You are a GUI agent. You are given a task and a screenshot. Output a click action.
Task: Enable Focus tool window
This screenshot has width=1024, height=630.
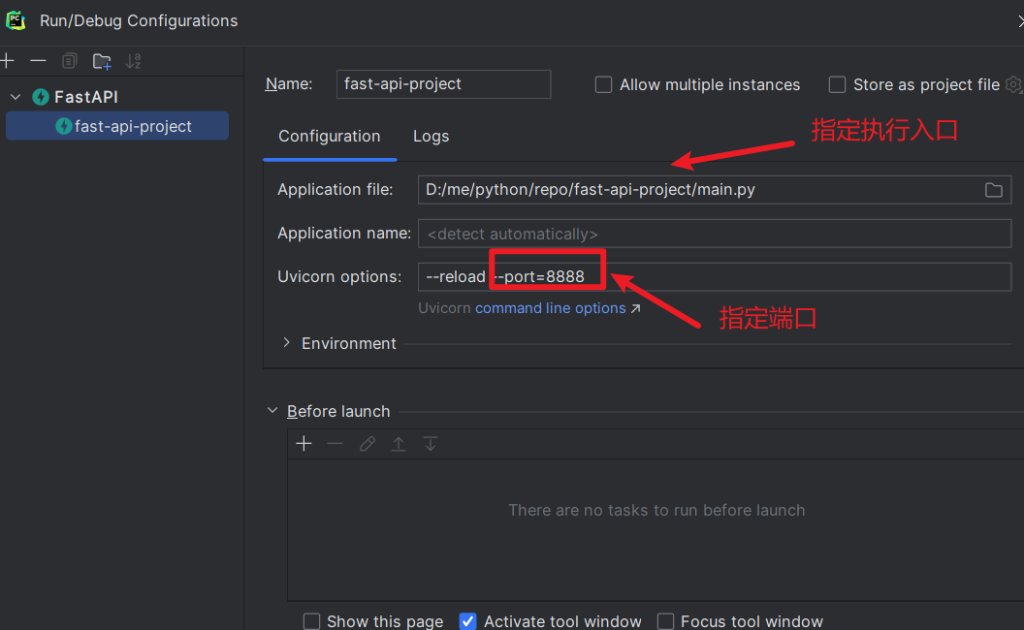pyautogui.click(x=665, y=621)
